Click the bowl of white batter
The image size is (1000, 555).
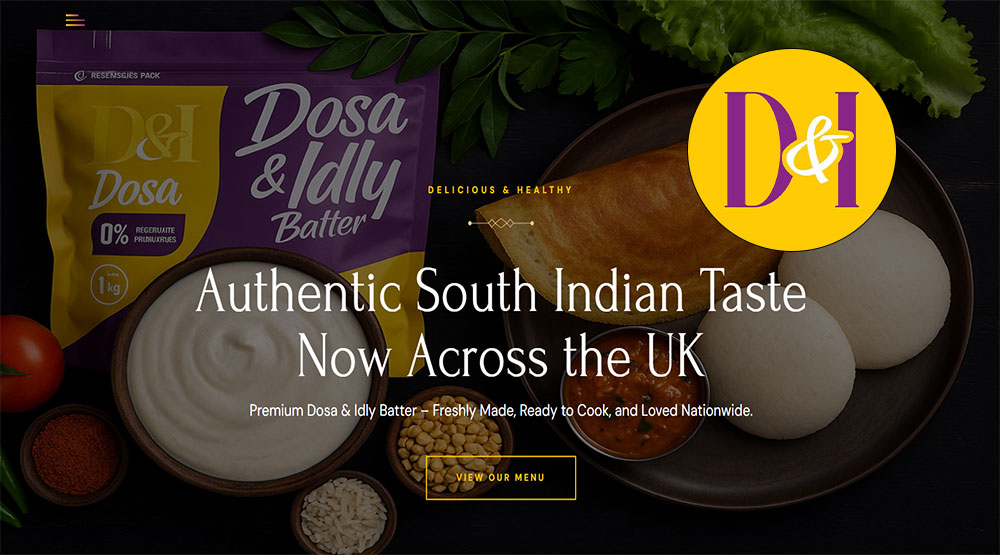(250, 371)
